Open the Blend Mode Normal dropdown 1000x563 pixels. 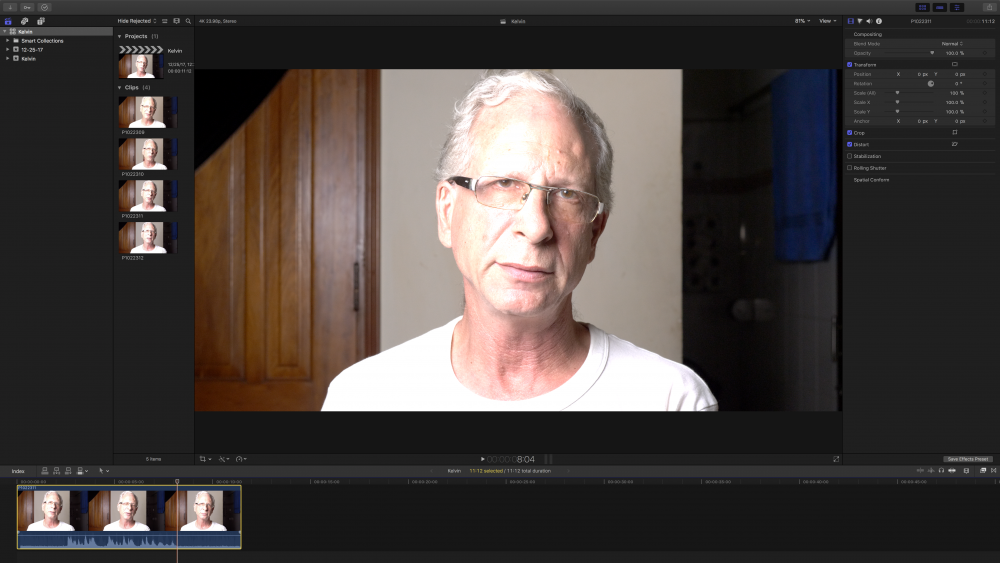pos(951,44)
